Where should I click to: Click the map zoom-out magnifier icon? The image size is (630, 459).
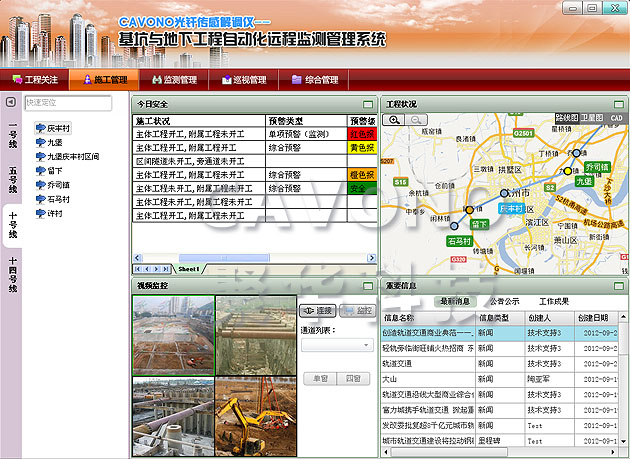click(x=417, y=120)
